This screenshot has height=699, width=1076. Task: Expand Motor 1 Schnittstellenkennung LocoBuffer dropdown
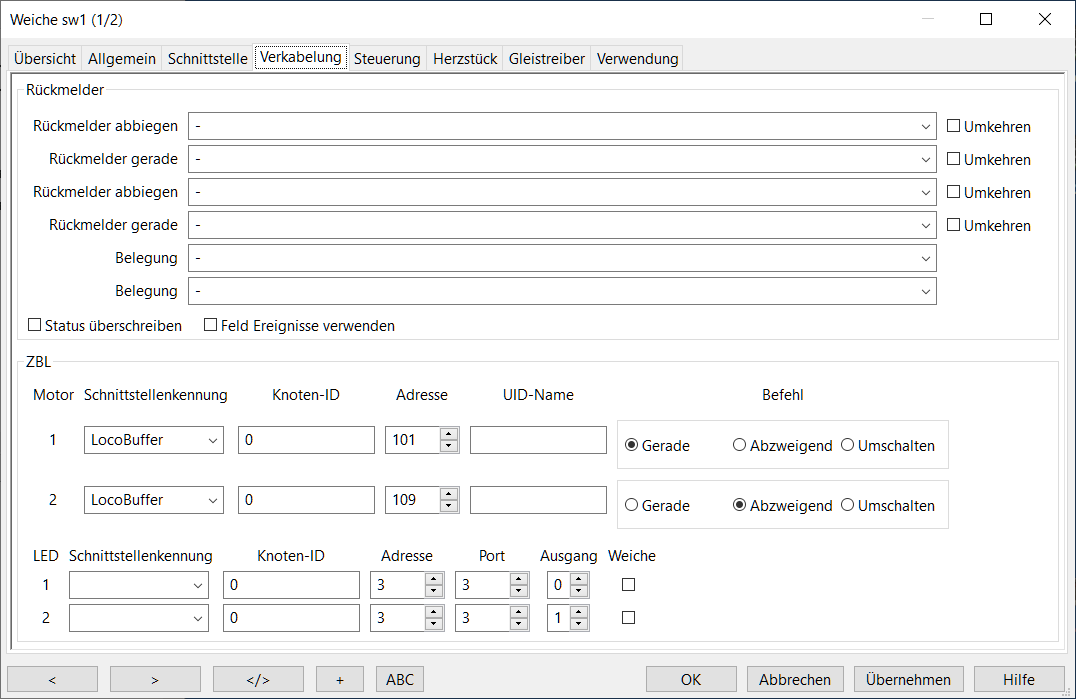154,440
